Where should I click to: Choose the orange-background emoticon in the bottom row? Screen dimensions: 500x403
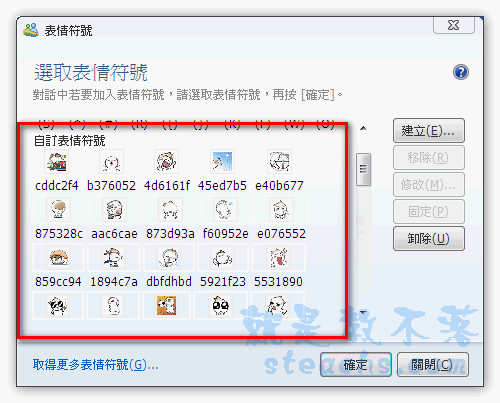(x=167, y=306)
